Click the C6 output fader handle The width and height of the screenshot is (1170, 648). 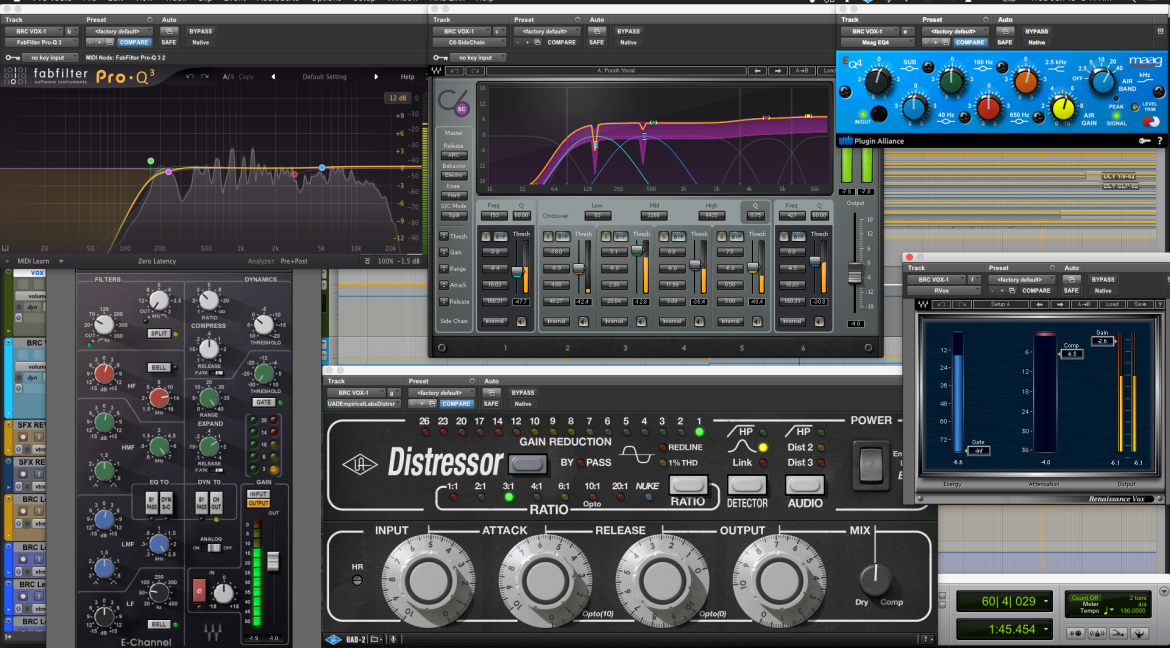click(855, 274)
